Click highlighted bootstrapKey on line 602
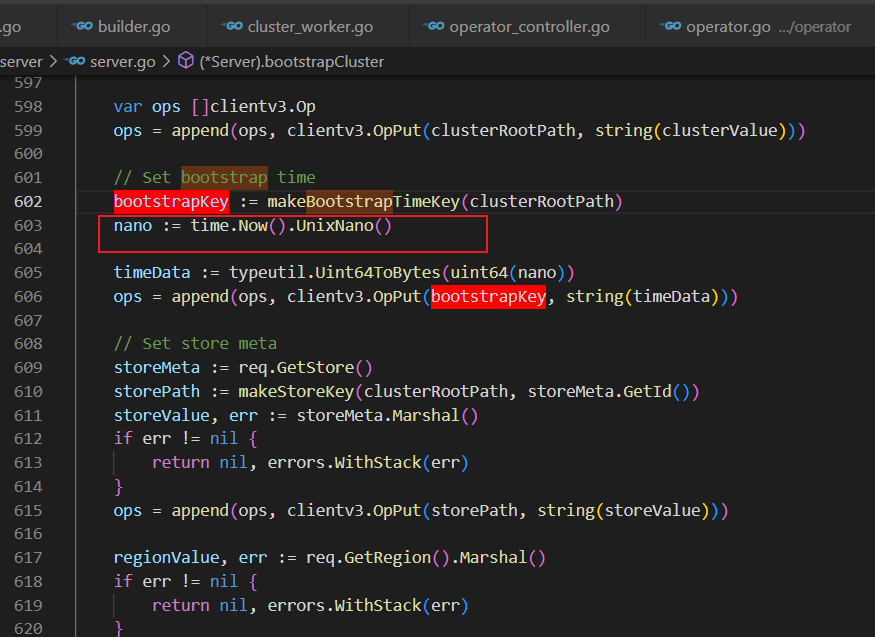Viewport: 875px width, 637px height. click(171, 202)
